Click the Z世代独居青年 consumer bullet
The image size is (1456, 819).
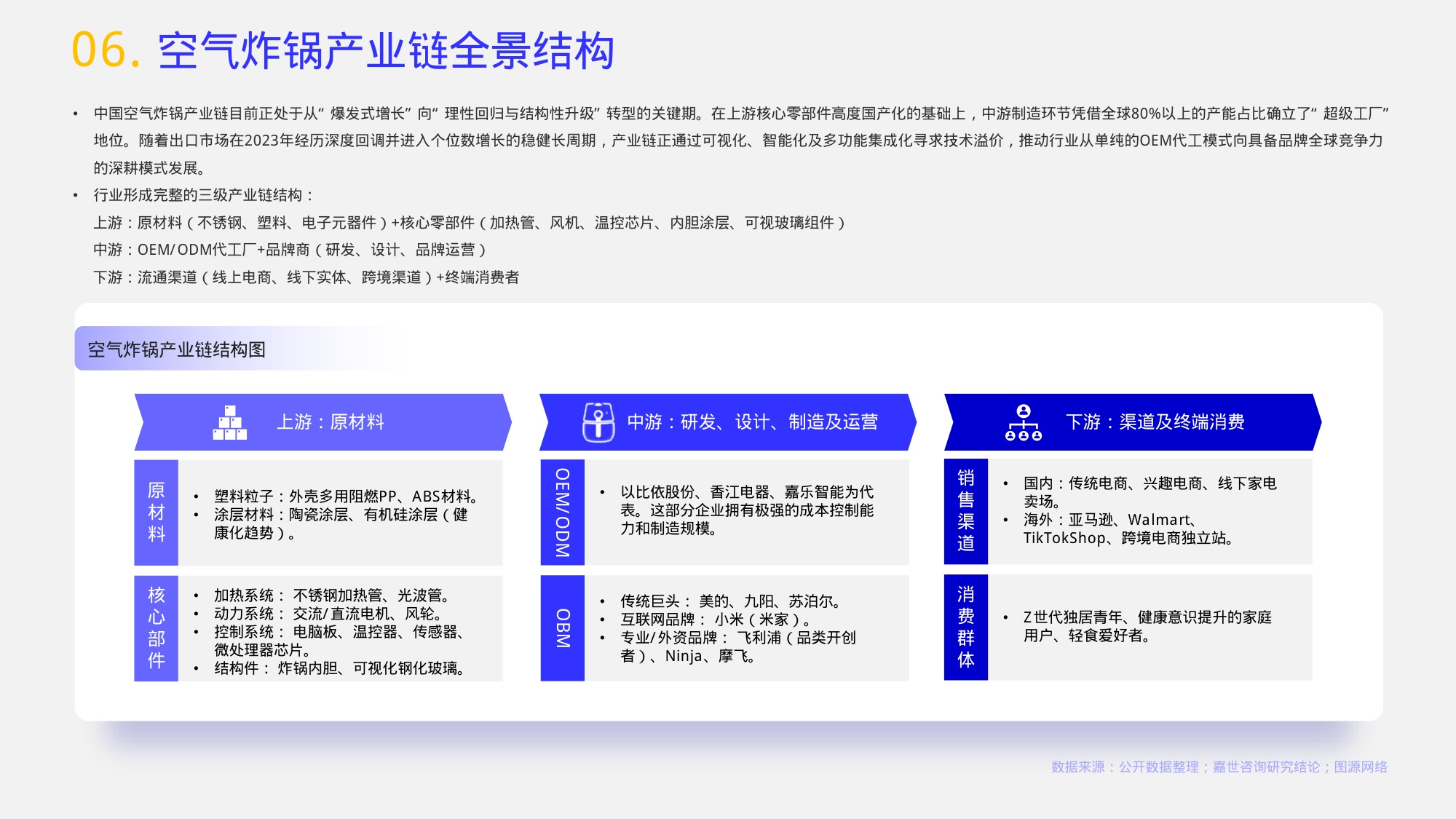point(1147,626)
